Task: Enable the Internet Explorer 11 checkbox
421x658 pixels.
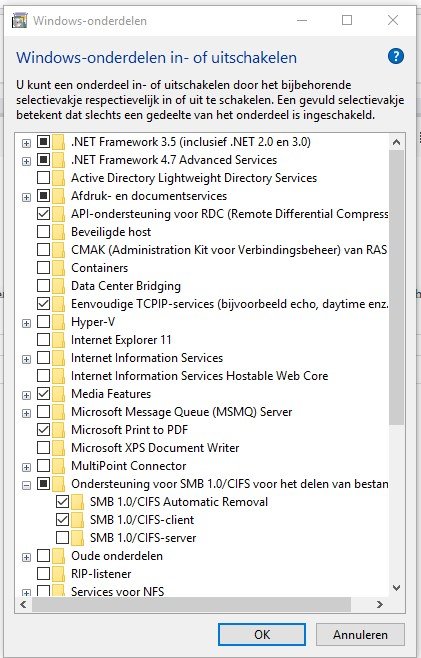Action: point(44,339)
